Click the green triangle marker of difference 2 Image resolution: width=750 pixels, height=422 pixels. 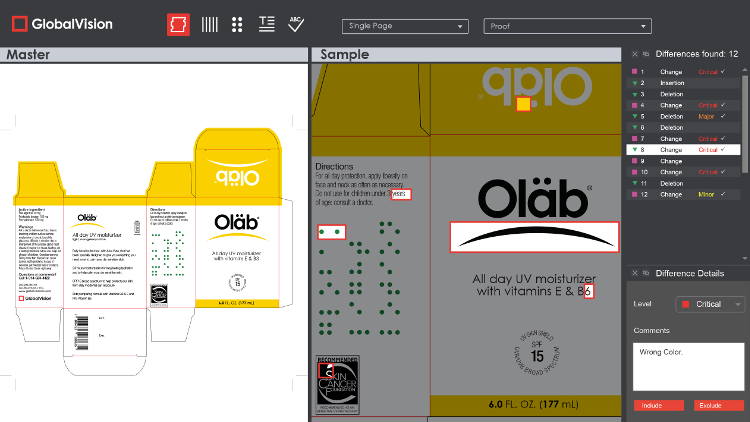[x=635, y=83]
